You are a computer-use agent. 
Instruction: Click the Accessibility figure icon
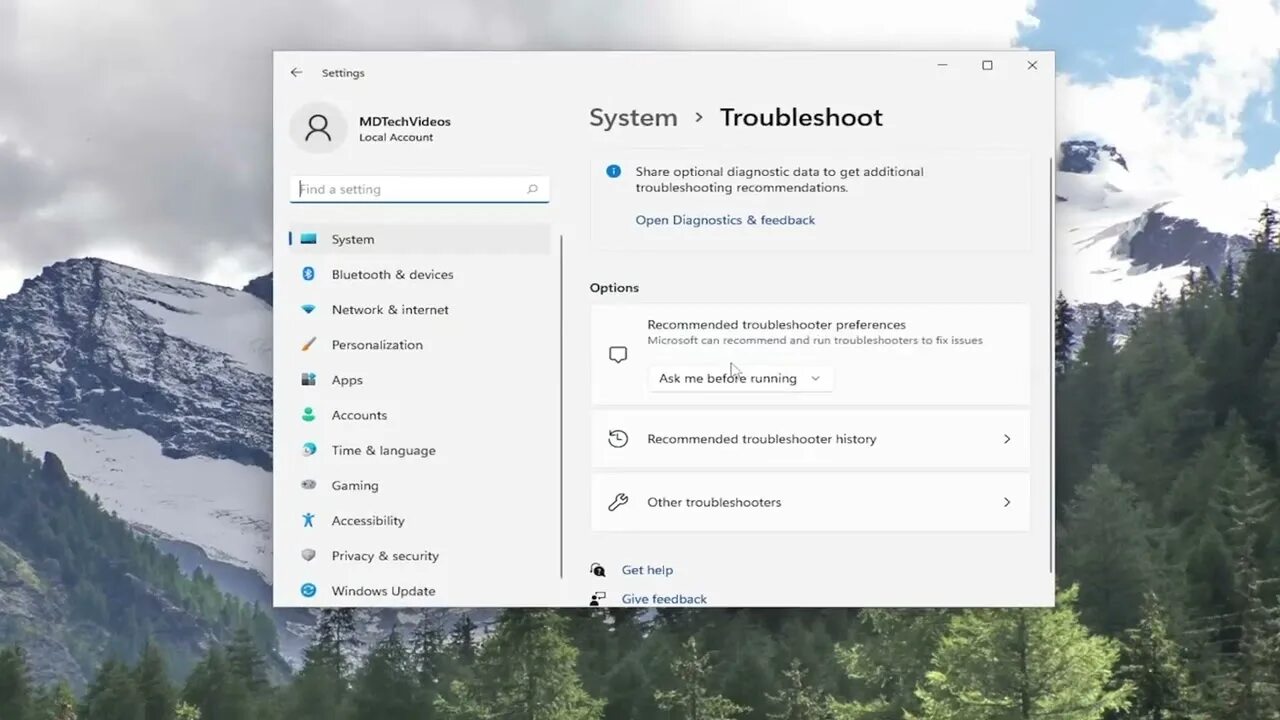[309, 520]
